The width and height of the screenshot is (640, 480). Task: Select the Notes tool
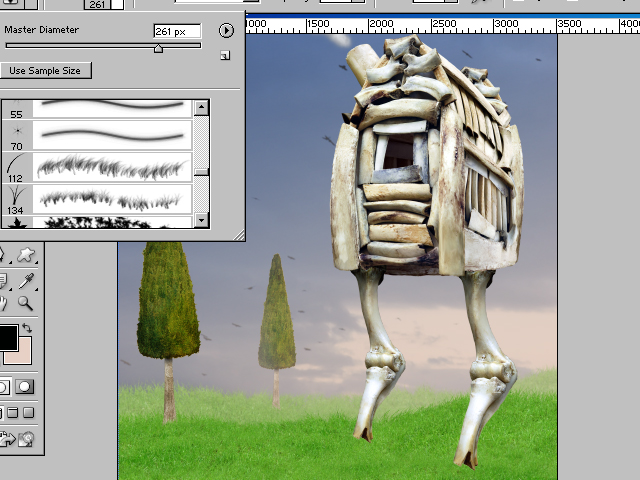tap(3, 280)
